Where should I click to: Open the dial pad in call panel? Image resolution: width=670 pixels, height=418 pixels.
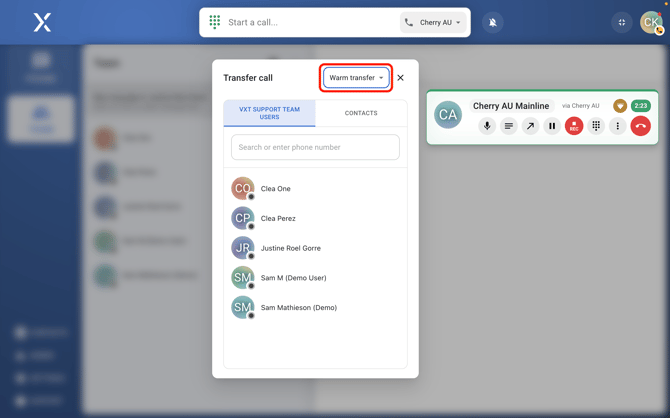pyautogui.click(x=596, y=126)
